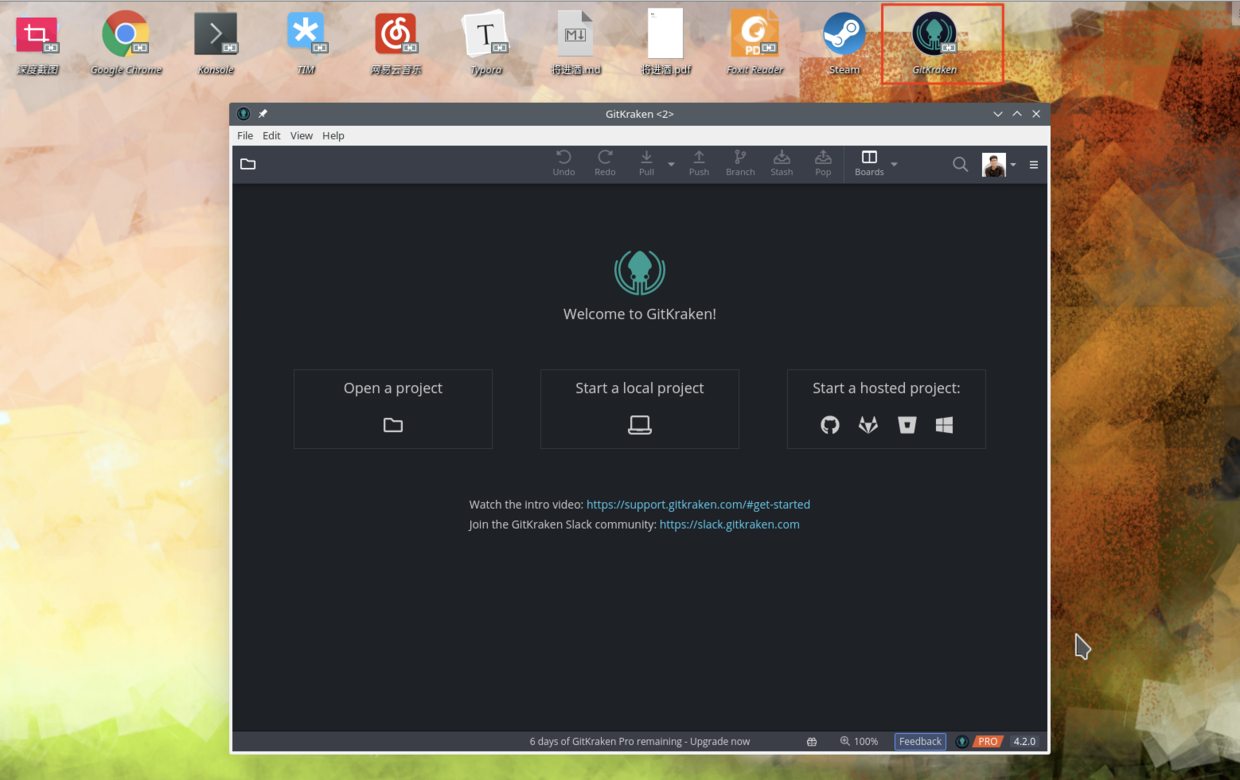Expand the profile dropdown arrow
Screen dimensions: 1240x780
click(1013, 165)
